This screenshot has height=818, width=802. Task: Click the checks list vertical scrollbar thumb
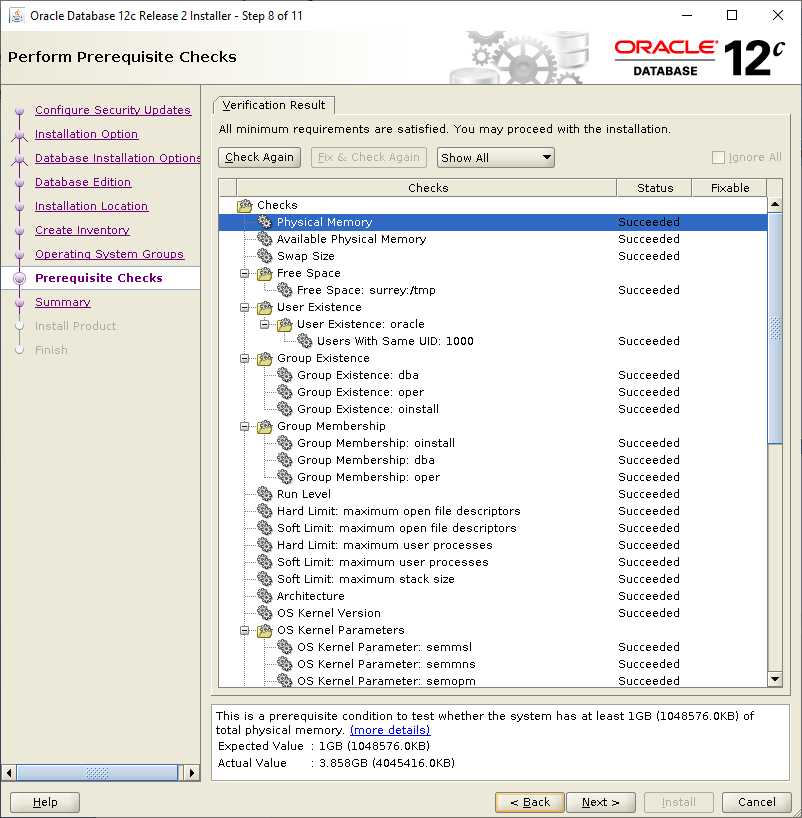click(775, 328)
